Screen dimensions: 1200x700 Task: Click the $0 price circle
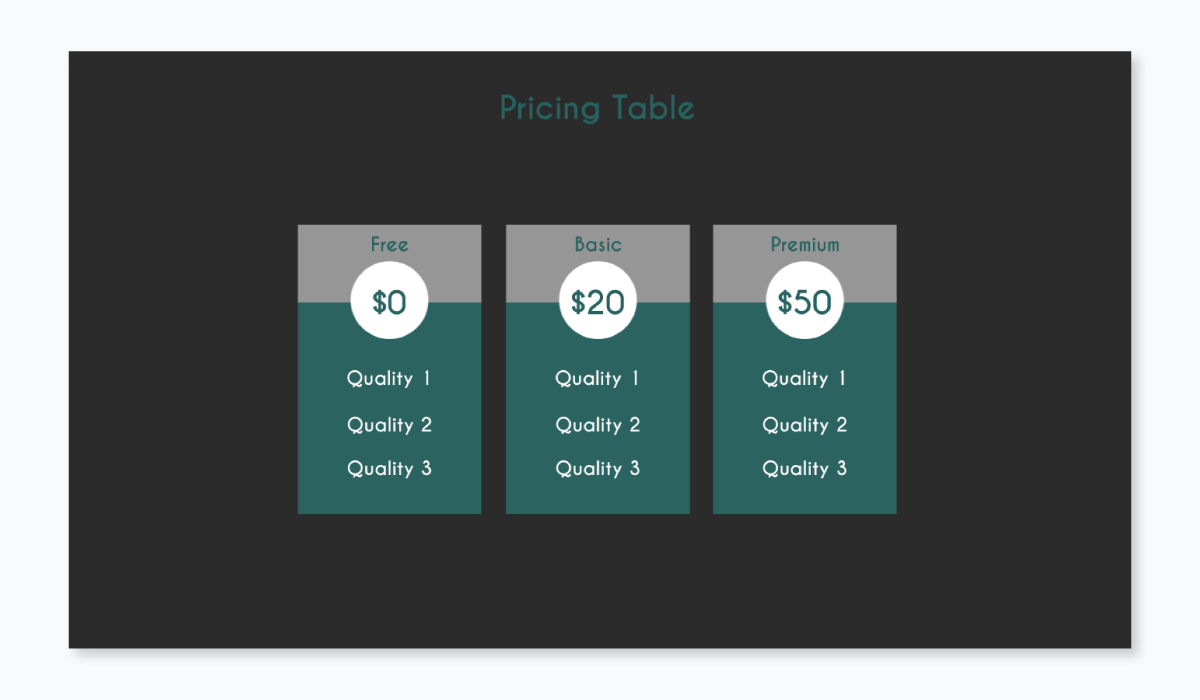pyautogui.click(x=389, y=301)
